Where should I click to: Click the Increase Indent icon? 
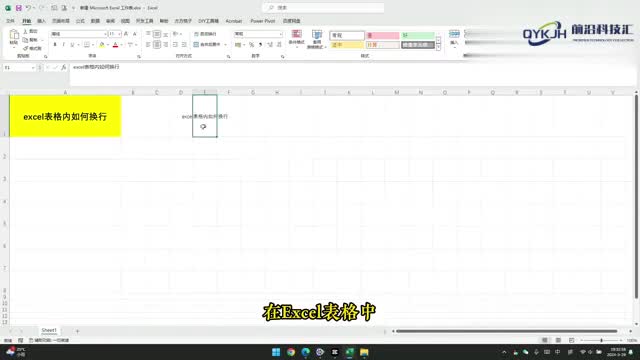pos(184,44)
